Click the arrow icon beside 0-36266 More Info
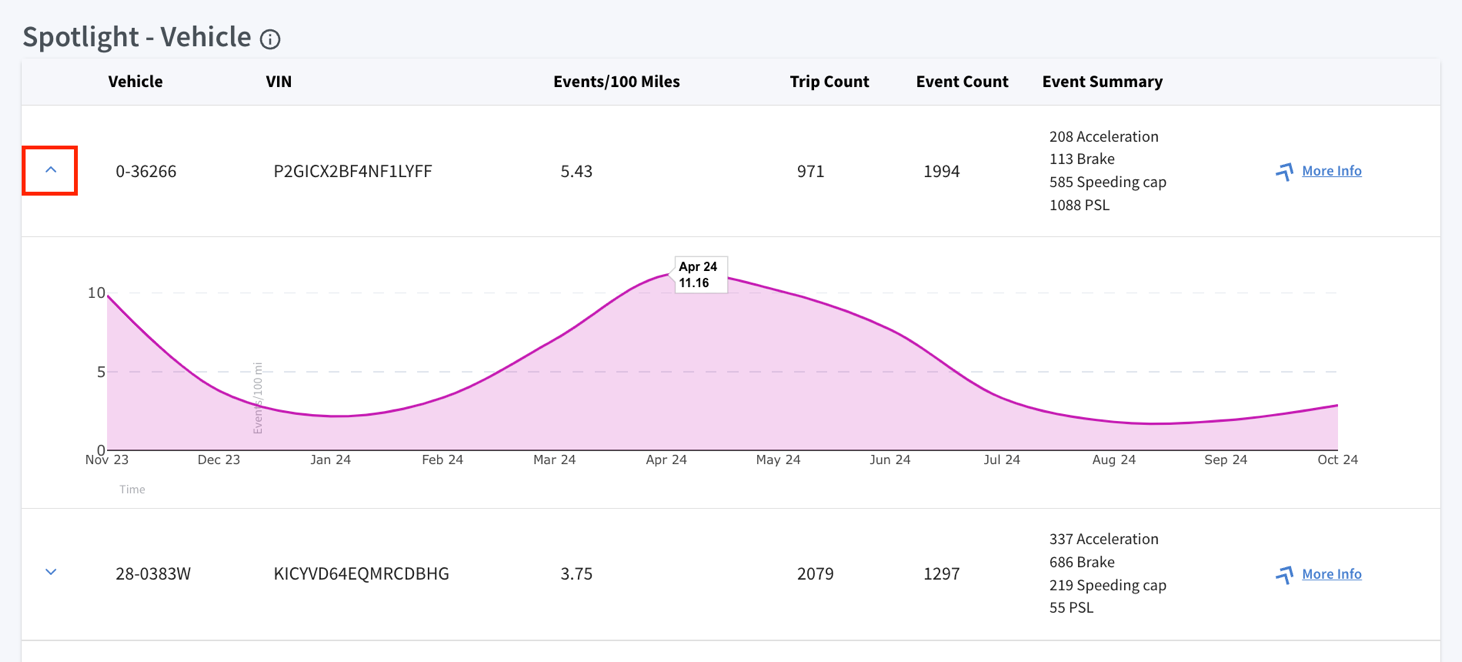 [x=1284, y=172]
